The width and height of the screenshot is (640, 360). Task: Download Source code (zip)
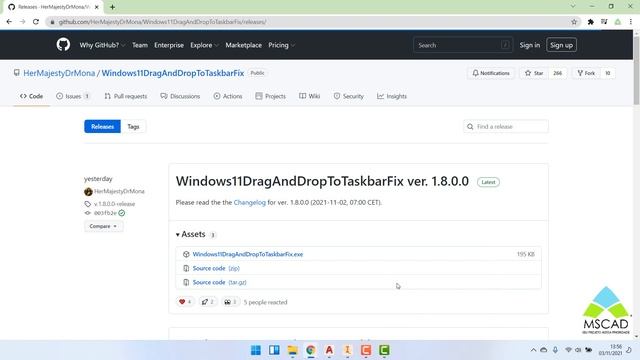pyautogui.click(x=216, y=268)
